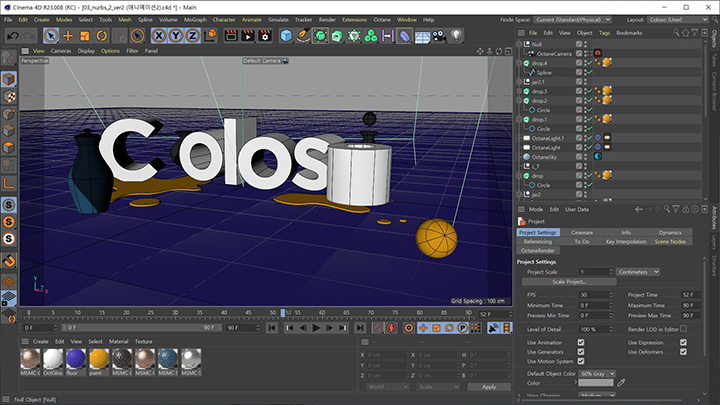720x405 pixels.
Task: Go to start of animation
Action: [272, 328]
